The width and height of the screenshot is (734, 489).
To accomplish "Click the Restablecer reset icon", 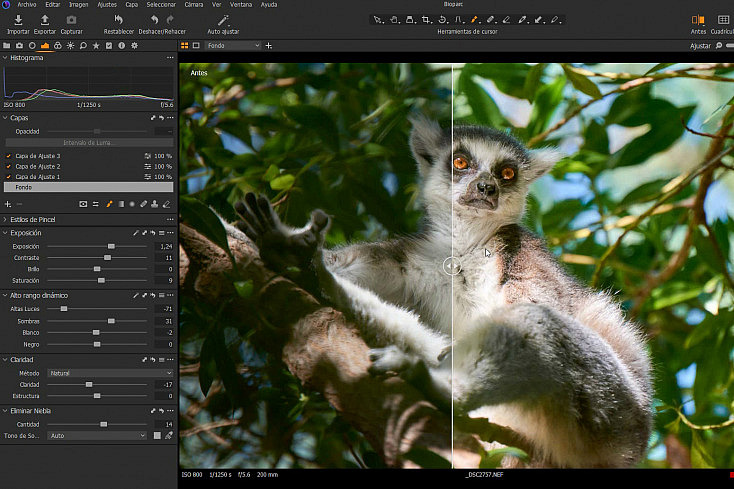I will tap(118, 20).
